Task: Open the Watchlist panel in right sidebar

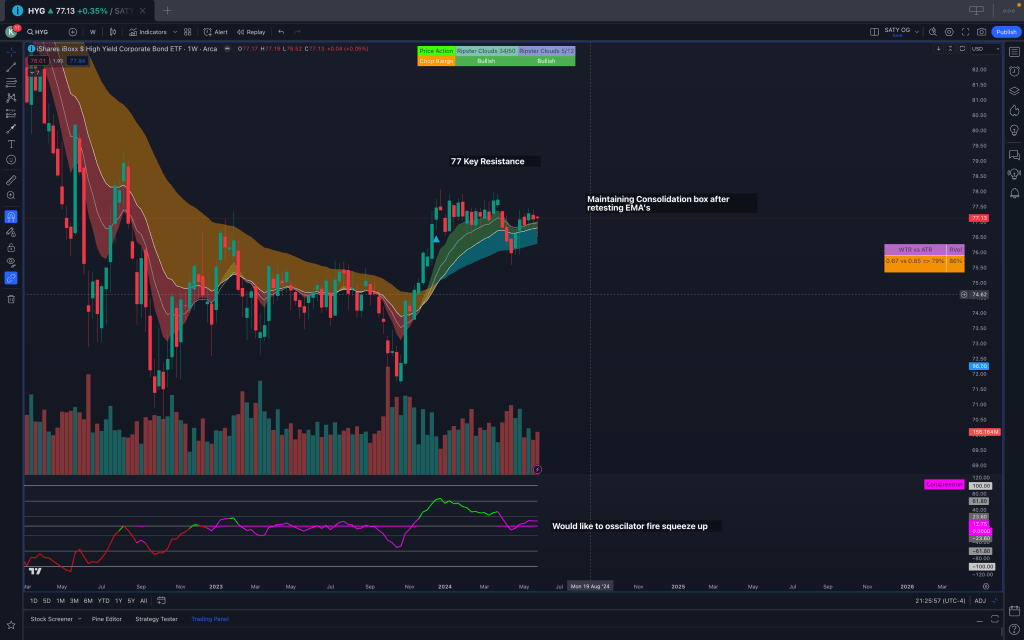Action: click(x=1013, y=52)
